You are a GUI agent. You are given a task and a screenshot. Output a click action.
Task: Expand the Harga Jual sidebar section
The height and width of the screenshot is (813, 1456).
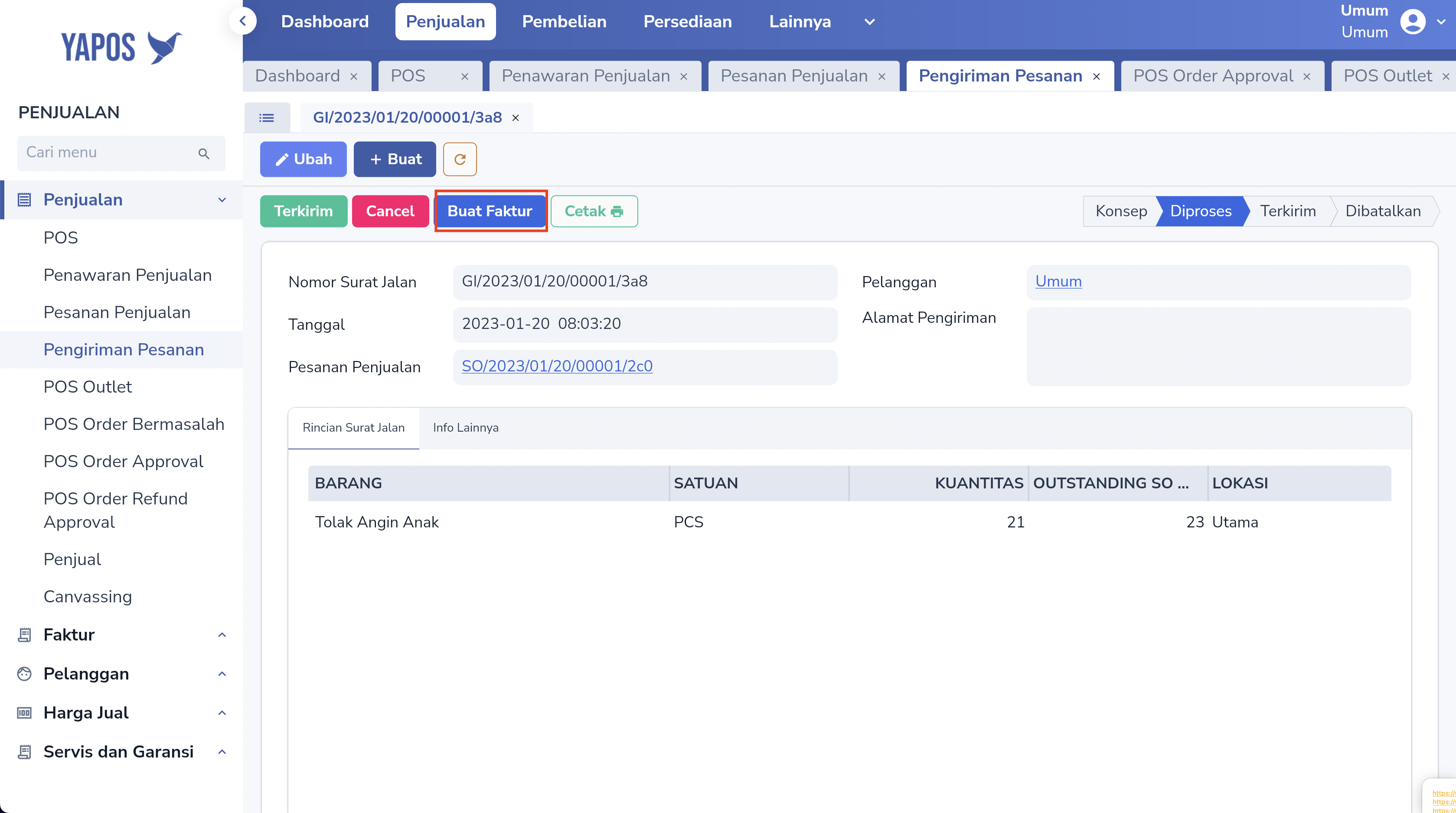(222, 712)
